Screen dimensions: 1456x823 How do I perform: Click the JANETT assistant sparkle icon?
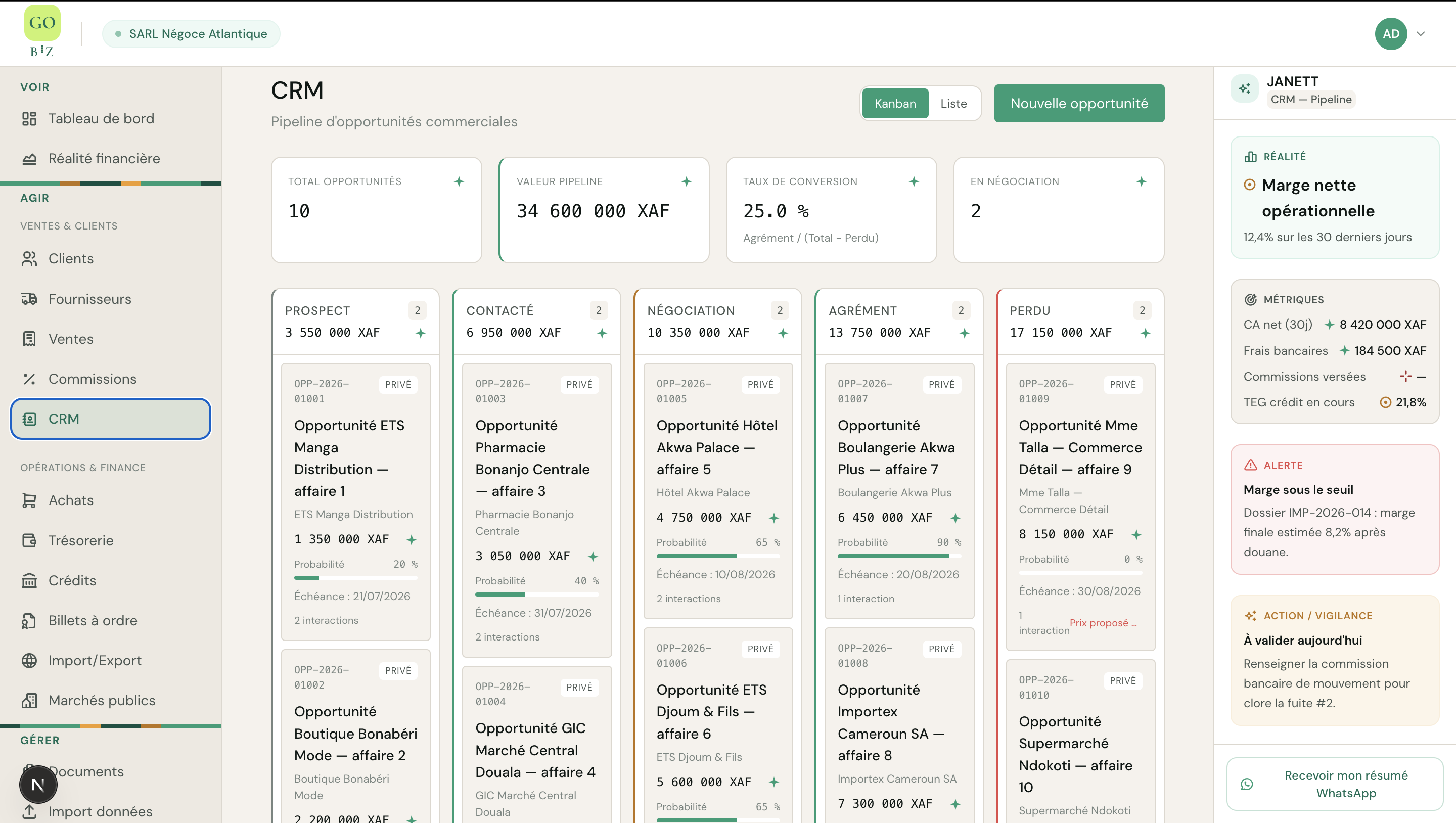coord(1244,89)
